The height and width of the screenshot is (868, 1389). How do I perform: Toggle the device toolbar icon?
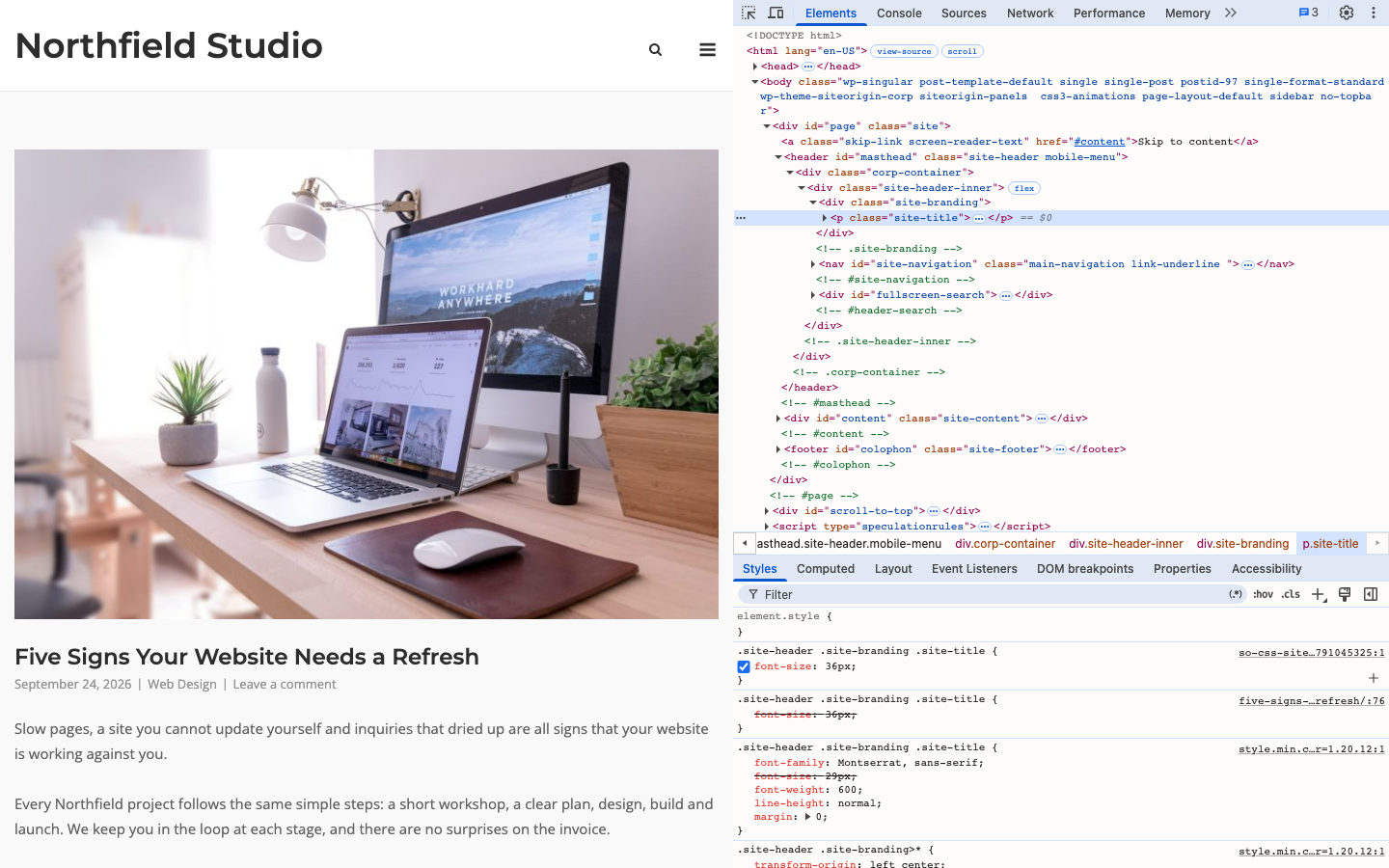coord(776,13)
